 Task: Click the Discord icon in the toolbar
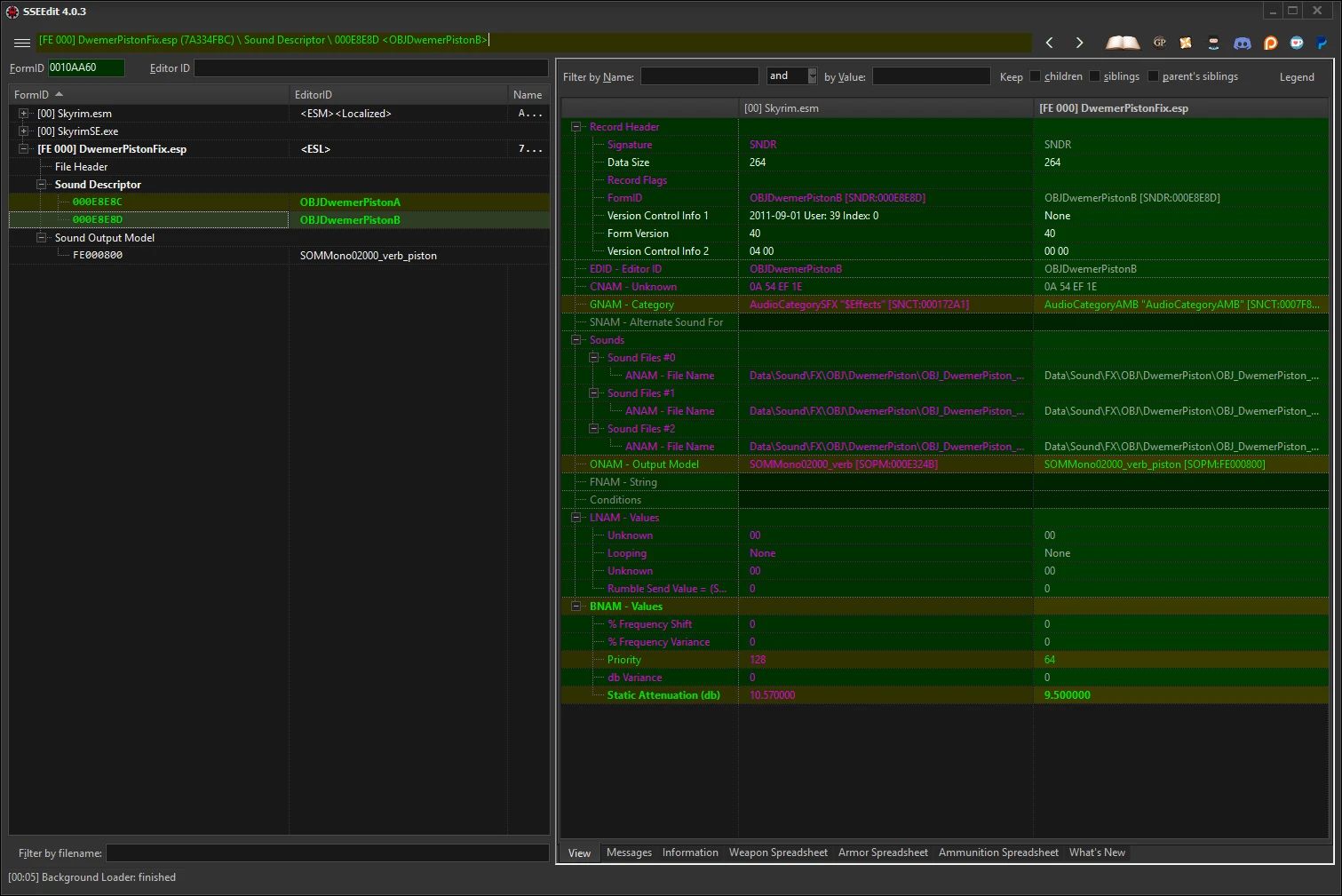[x=1242, y=43]
